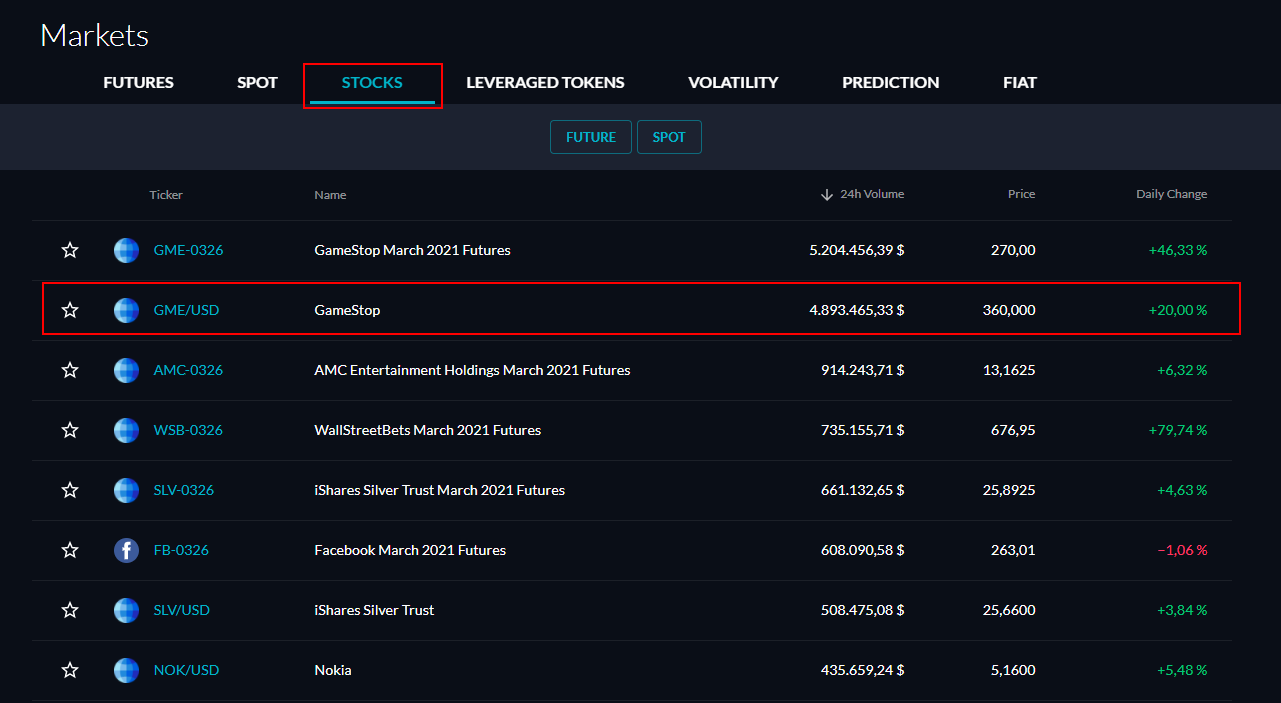This screenshot has width=1281, height=703.
Task: Click the Facebook logo icon for FB-0326
Action: pos(126,550)
